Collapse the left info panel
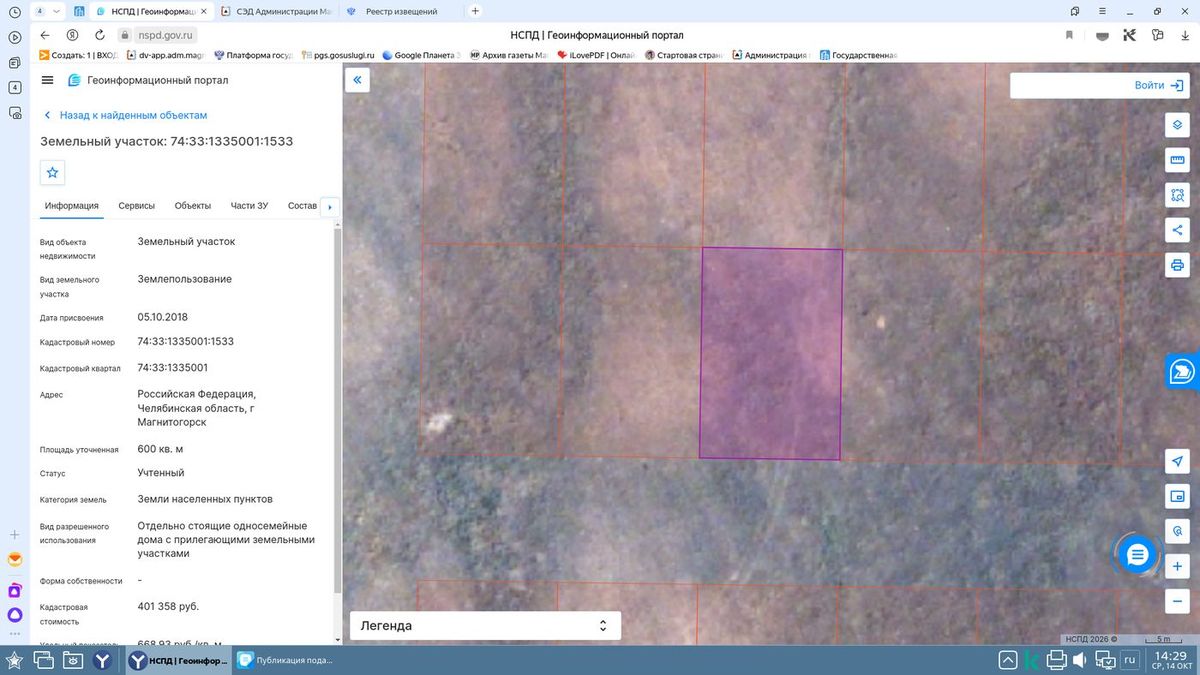 pyautogui.click(x=358, y=81)
